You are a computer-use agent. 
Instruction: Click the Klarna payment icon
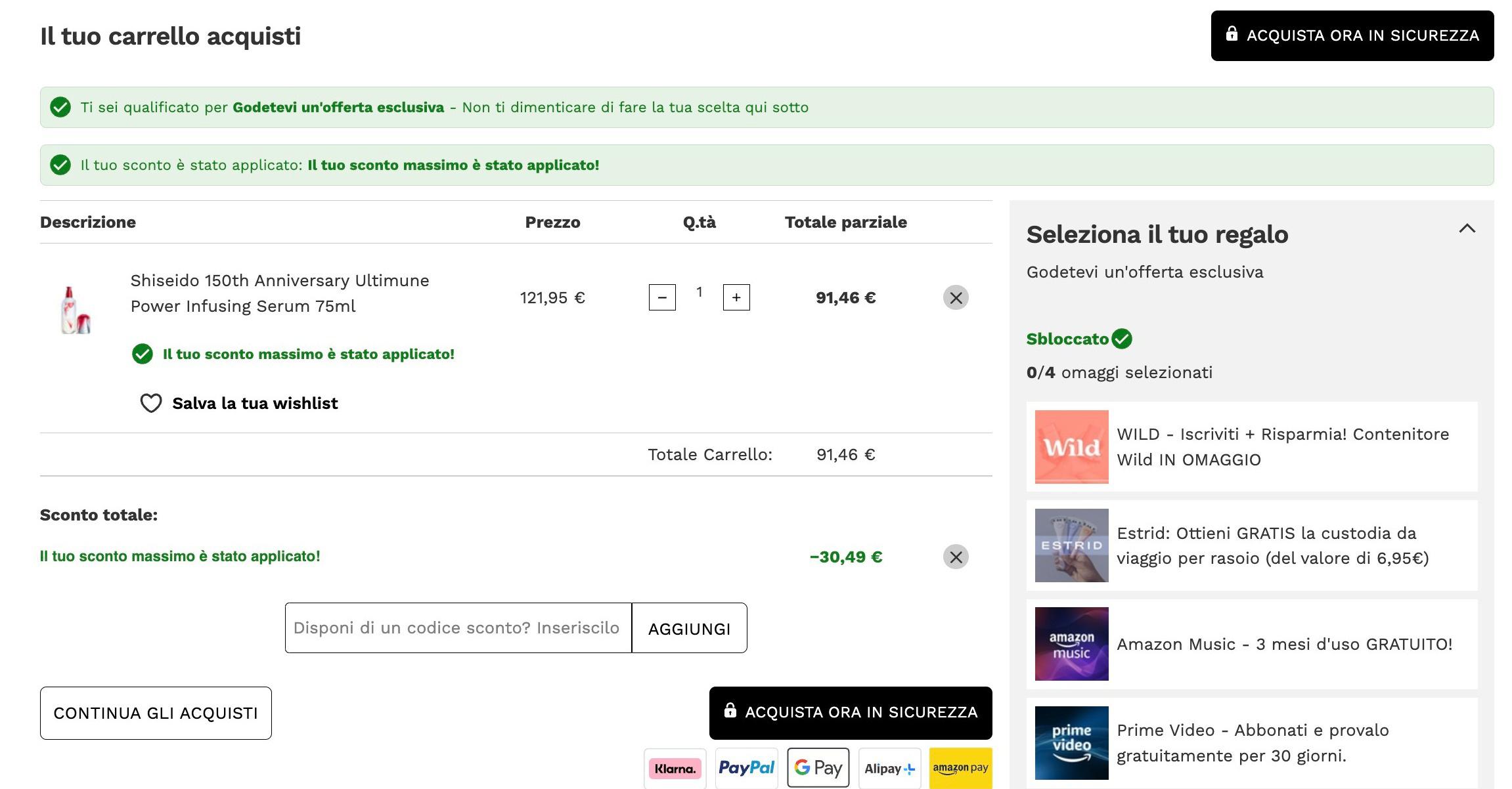point(675,768)
